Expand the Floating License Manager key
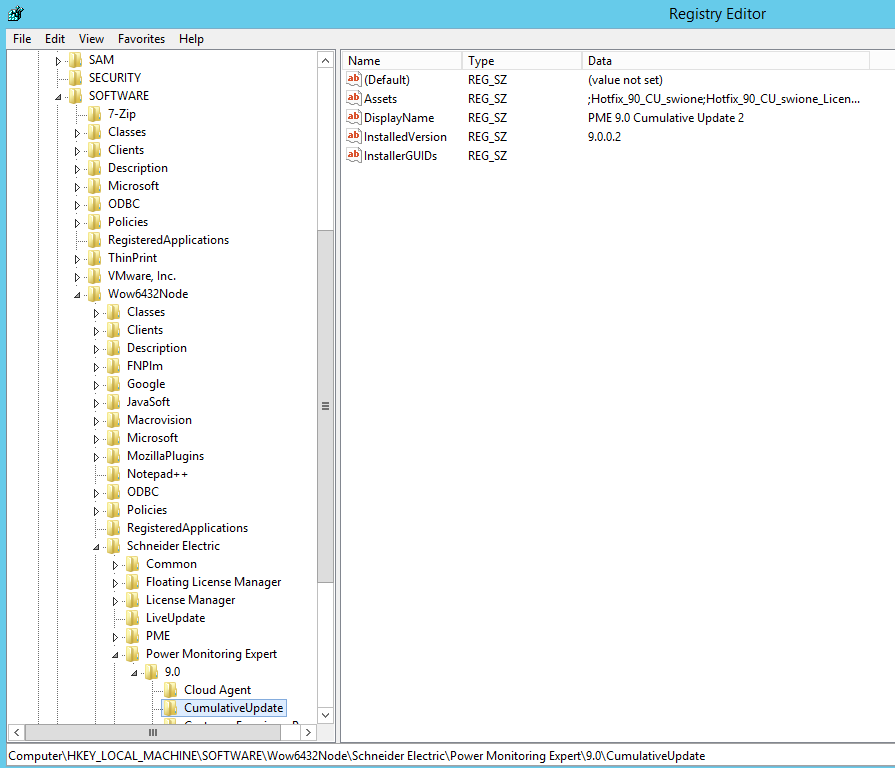This screenshot has width=895, height=768. click(115, 583)
